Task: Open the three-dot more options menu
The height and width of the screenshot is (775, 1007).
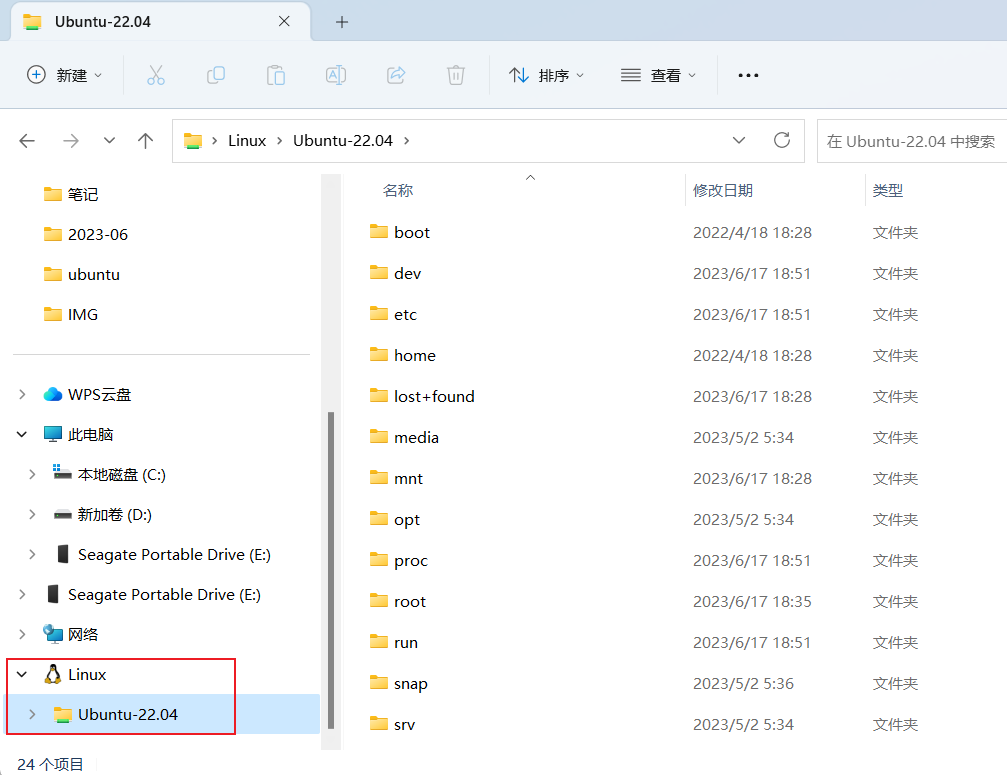Action: coord(748,75)
